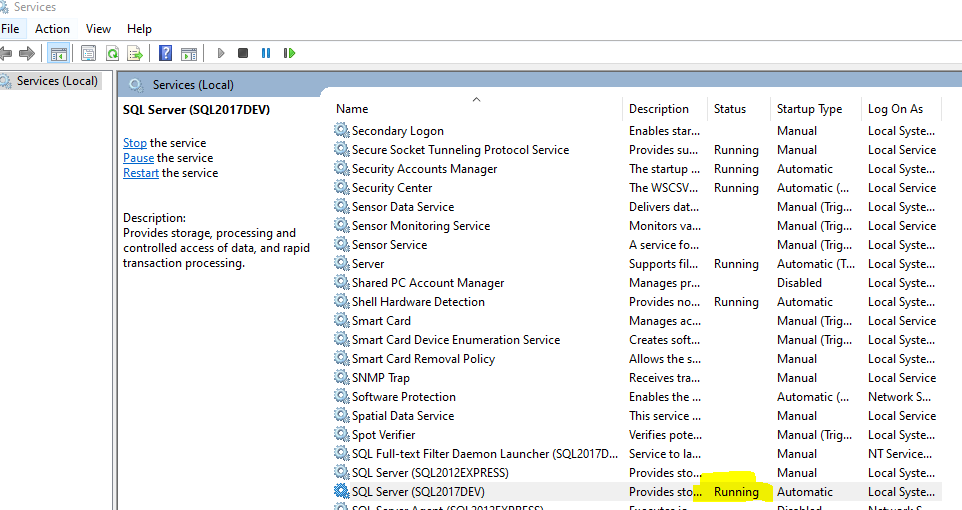Image resolution: width=962 pixels, height=510 pixels.
Task: Click the Refresh toolbar icon
Action: [x=112, y=53]
